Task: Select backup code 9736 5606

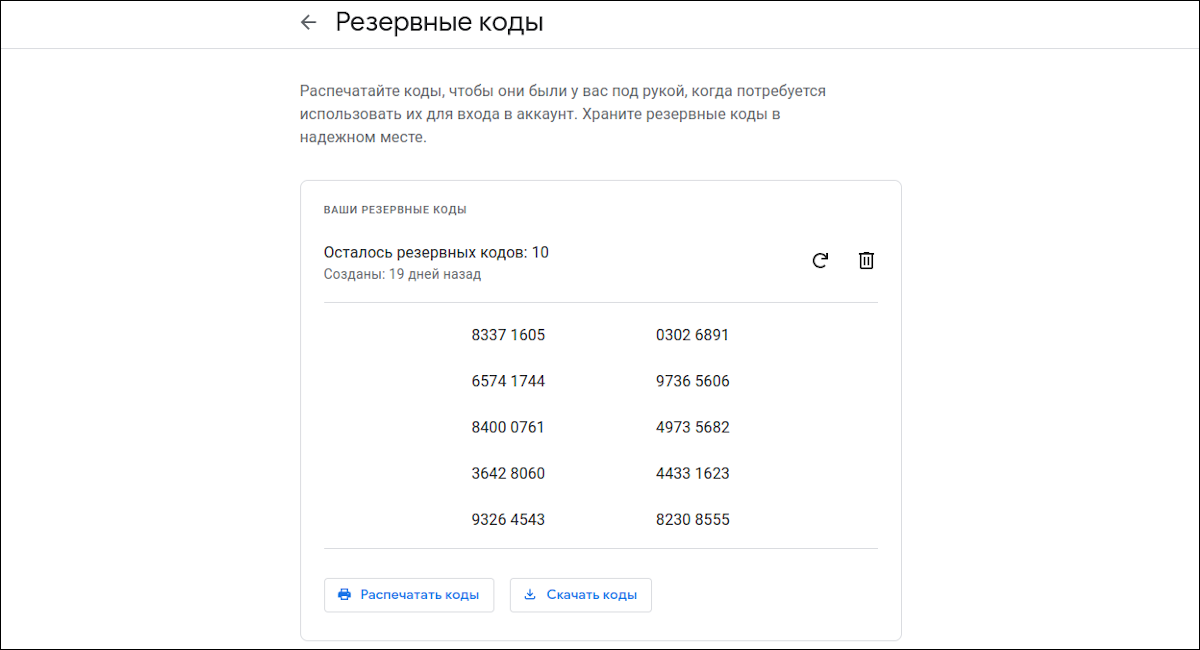Action: click(691, 381)
